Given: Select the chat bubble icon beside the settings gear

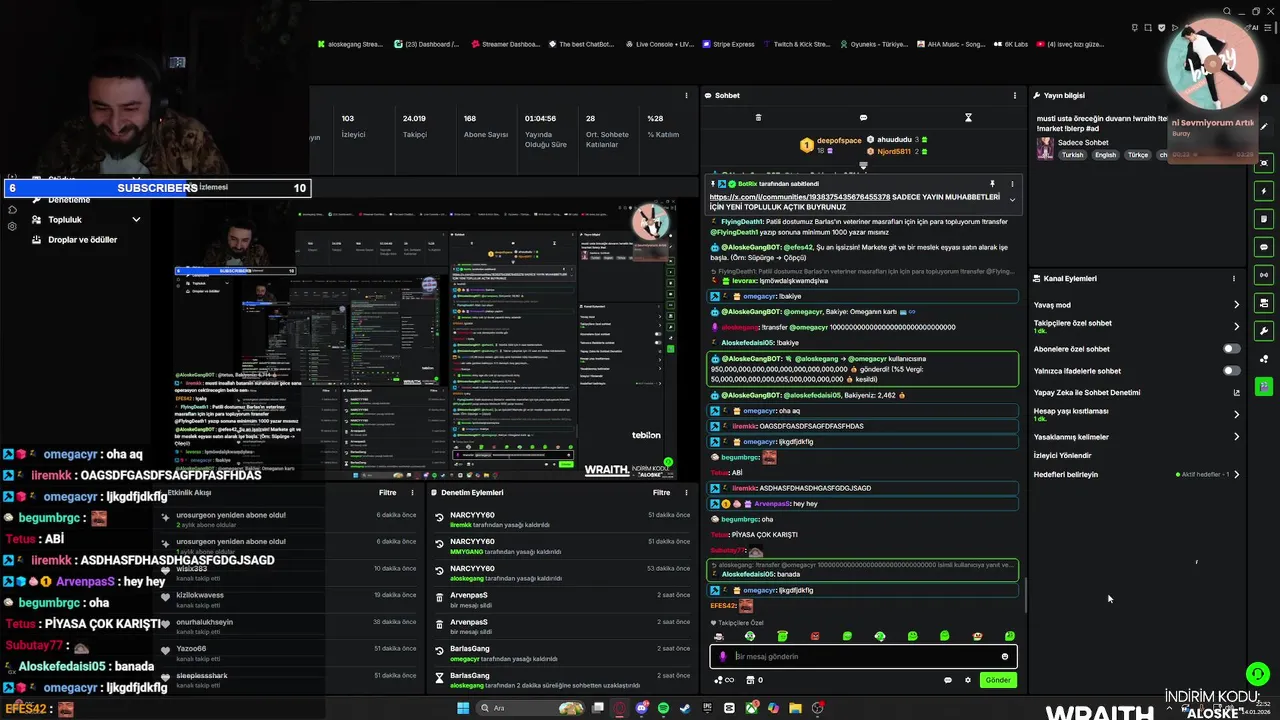Looking at the screenshot, I should [x=947, y=680].
